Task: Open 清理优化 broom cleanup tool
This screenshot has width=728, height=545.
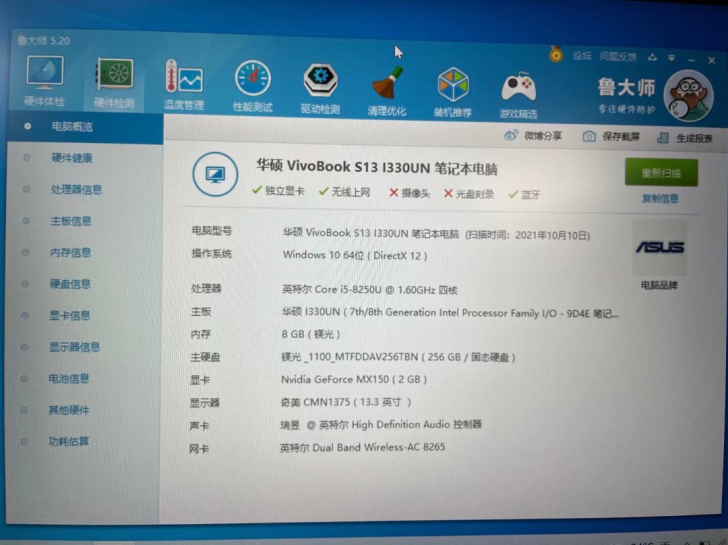Action: 387,91
